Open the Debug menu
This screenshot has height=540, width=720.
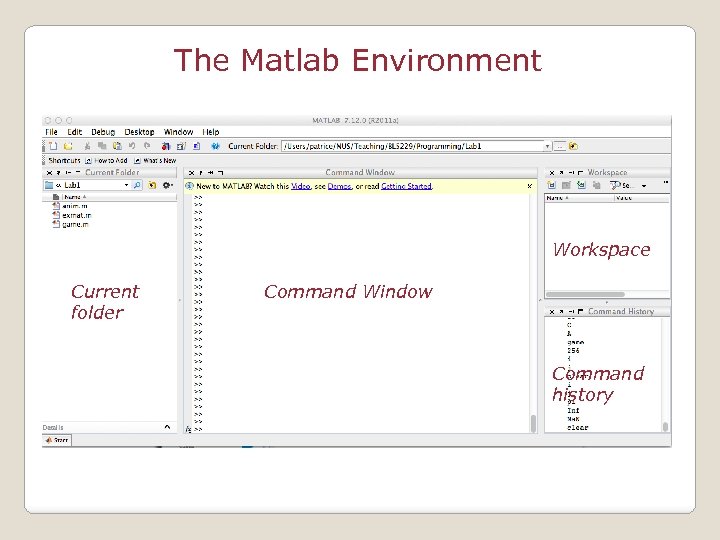[103, 132]
